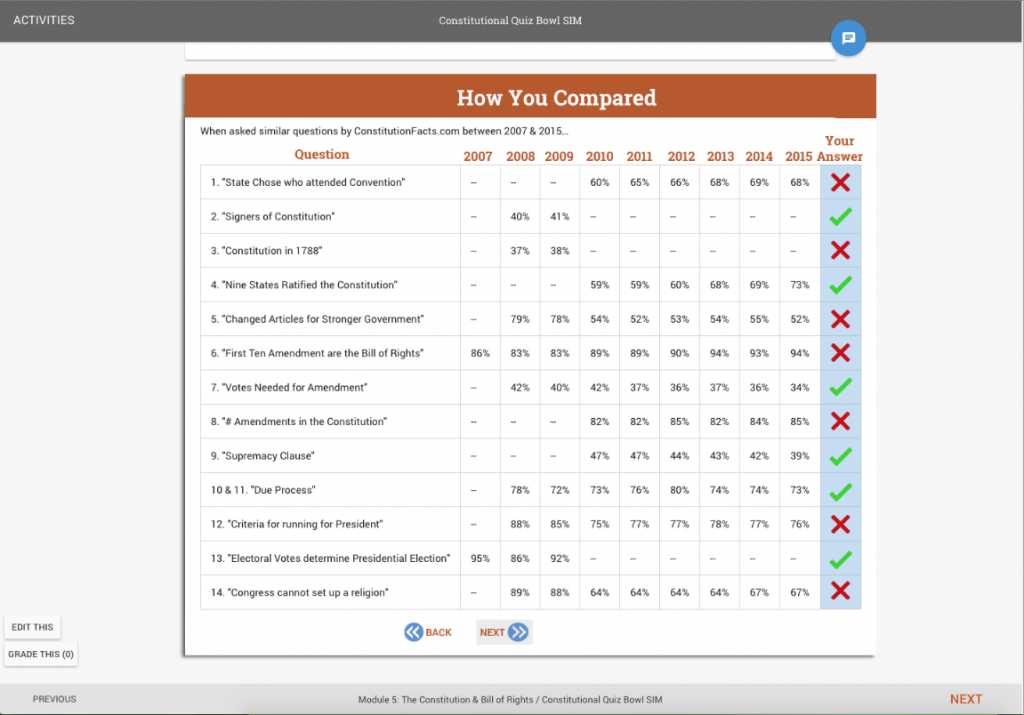Click the red X for Constitution in 1788

point(840,250)
